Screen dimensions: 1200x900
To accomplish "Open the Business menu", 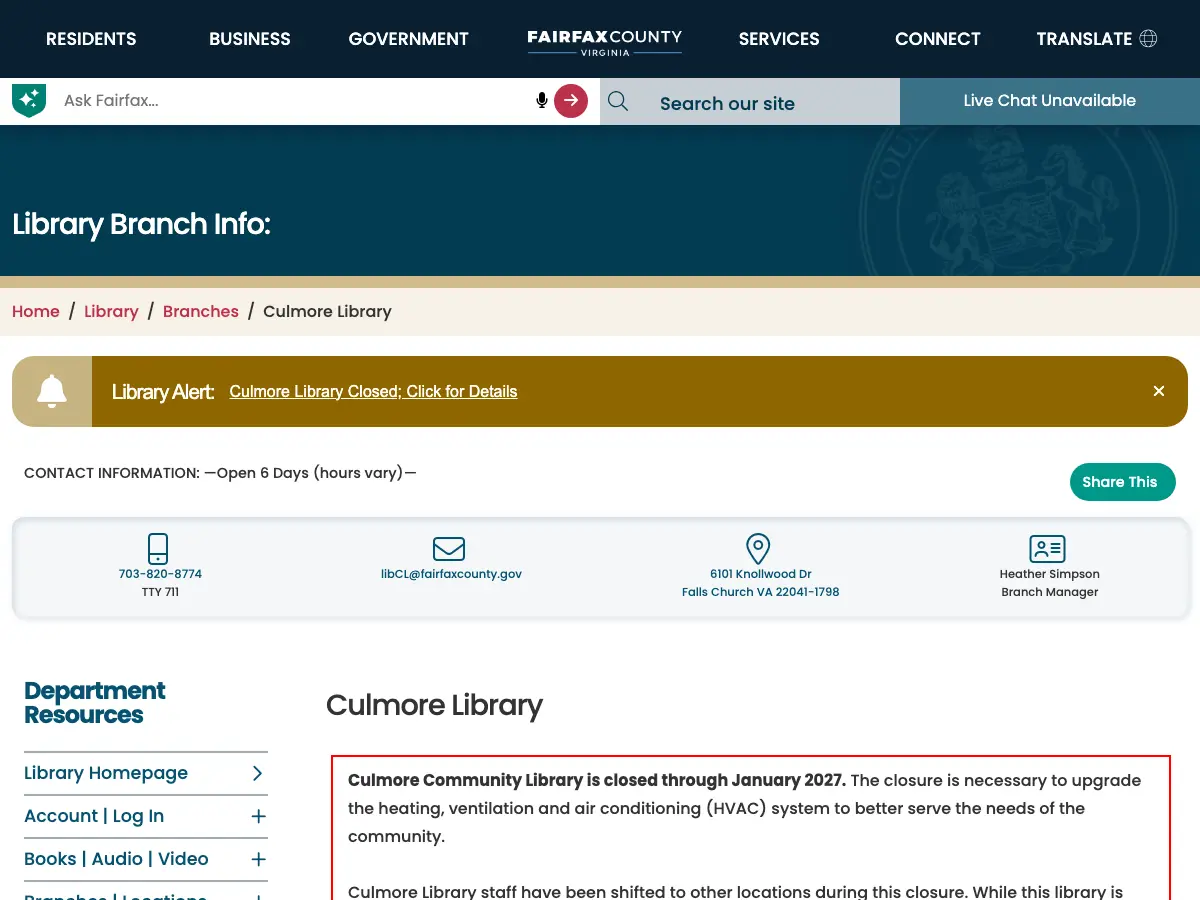I will (250, 39).
